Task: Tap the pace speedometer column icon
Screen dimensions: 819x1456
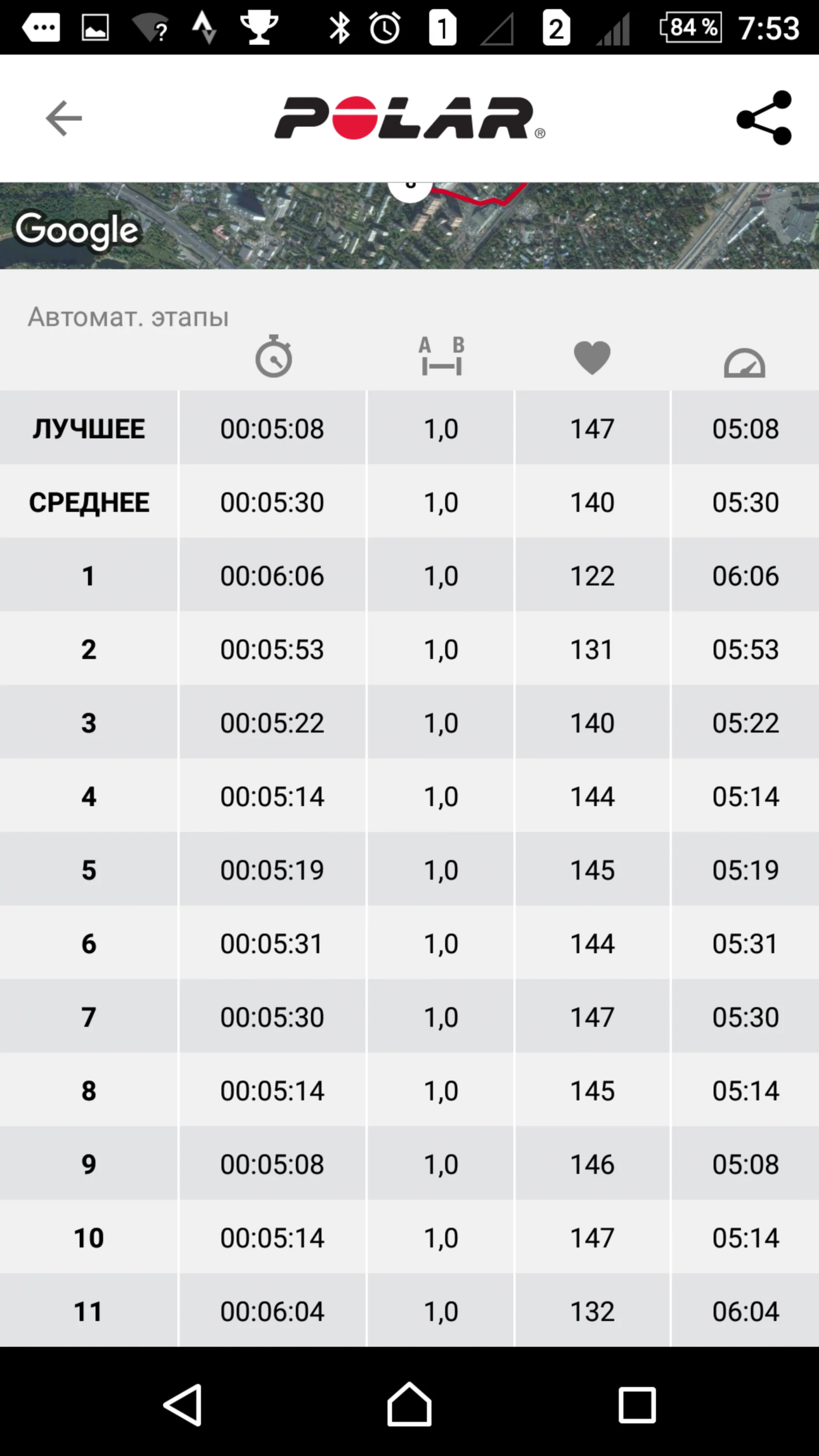Action: 744,363
